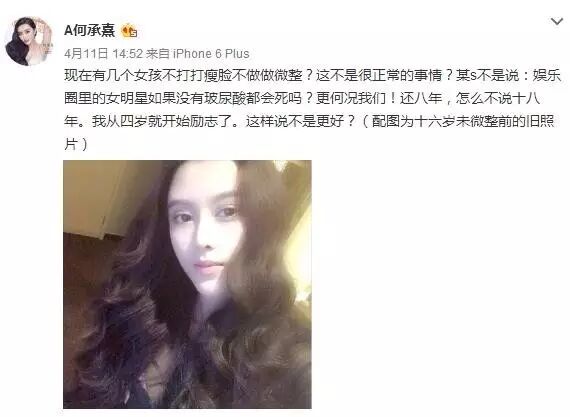
Task: Click the woman's face in the posted photo
Action: 204,233
